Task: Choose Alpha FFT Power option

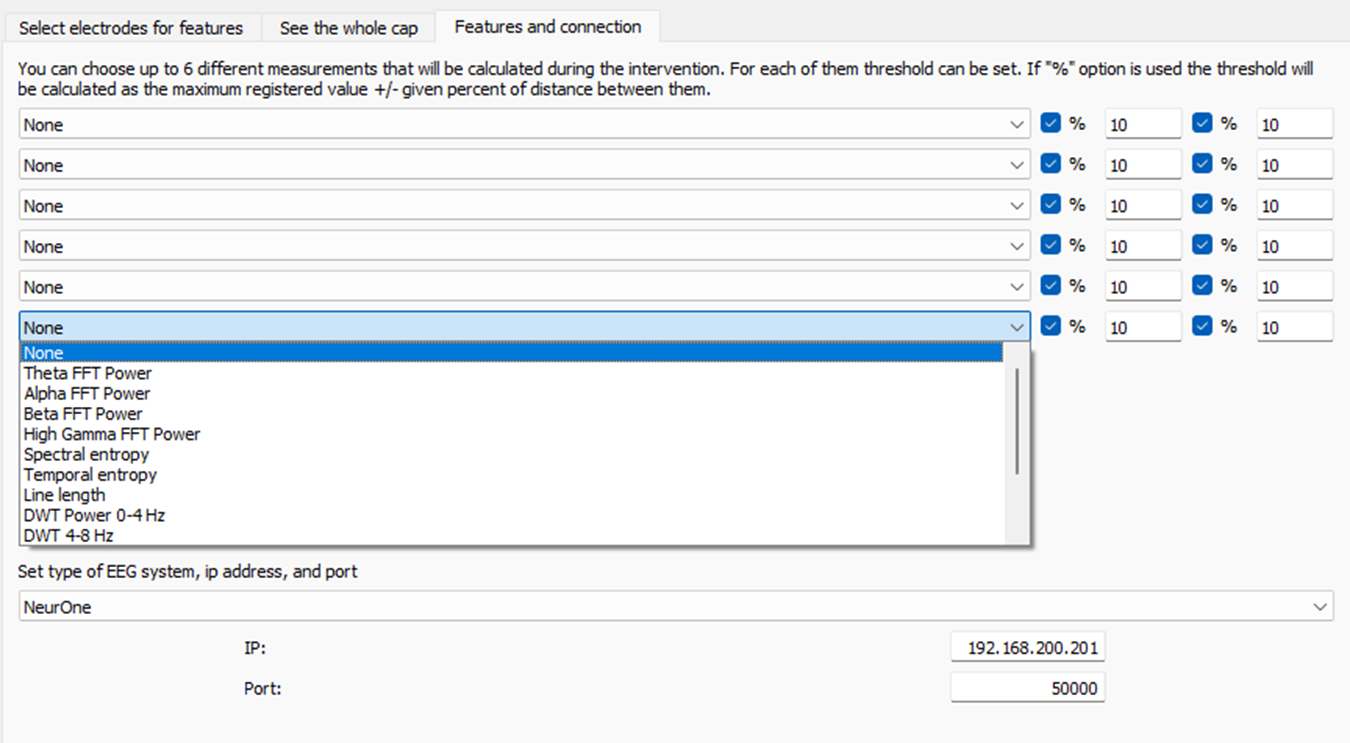Action: [87, 393]
